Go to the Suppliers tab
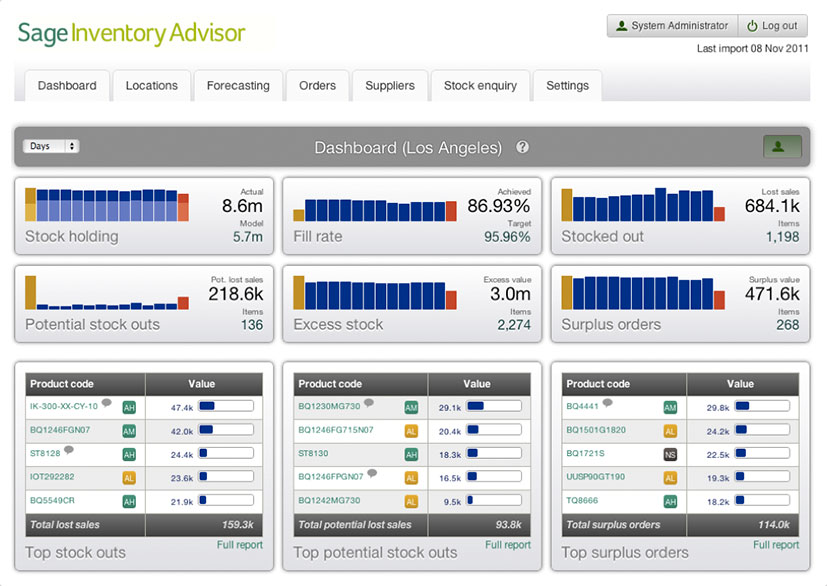This screenshot has width=827, height=586. (x=390, y=86)
